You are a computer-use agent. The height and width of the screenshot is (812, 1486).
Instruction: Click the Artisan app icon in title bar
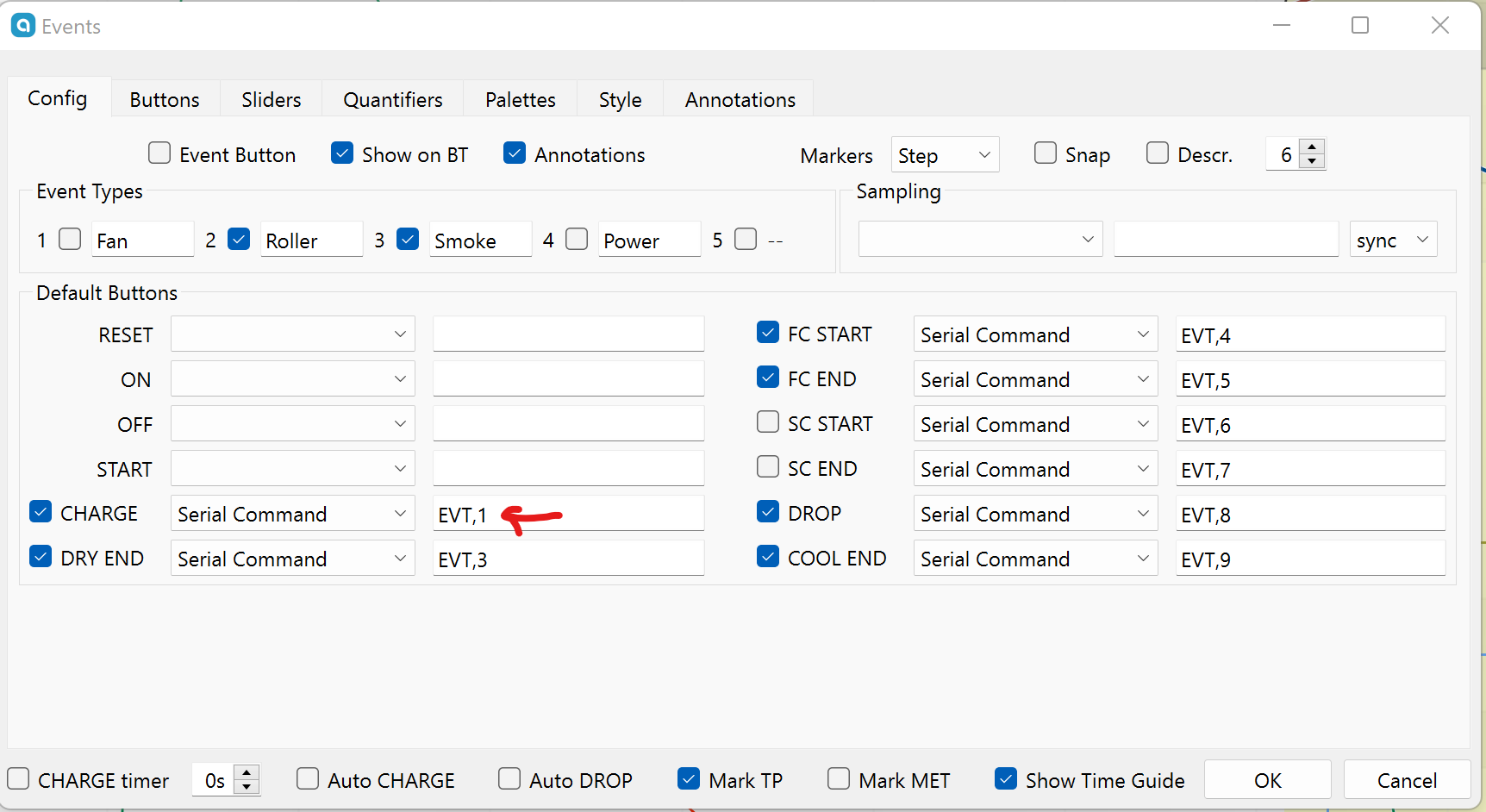pos(23,26)
